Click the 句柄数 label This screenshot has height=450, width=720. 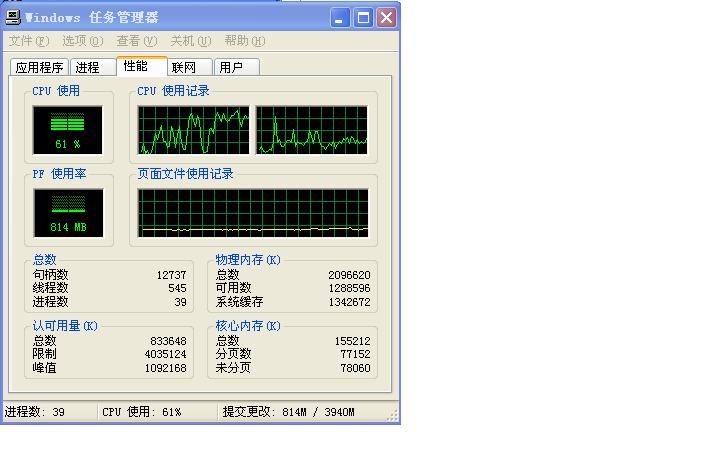click(51, 275)
